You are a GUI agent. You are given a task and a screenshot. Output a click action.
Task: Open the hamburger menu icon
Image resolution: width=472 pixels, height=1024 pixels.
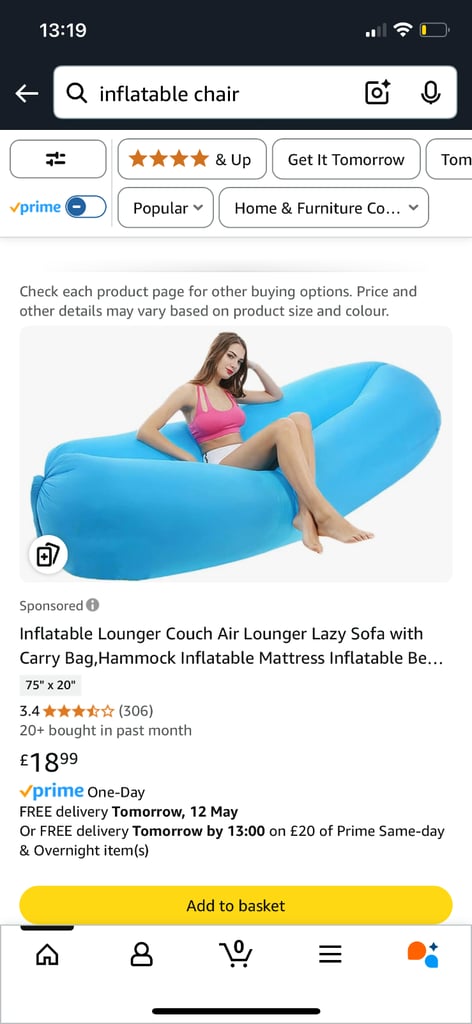[330, 955]
